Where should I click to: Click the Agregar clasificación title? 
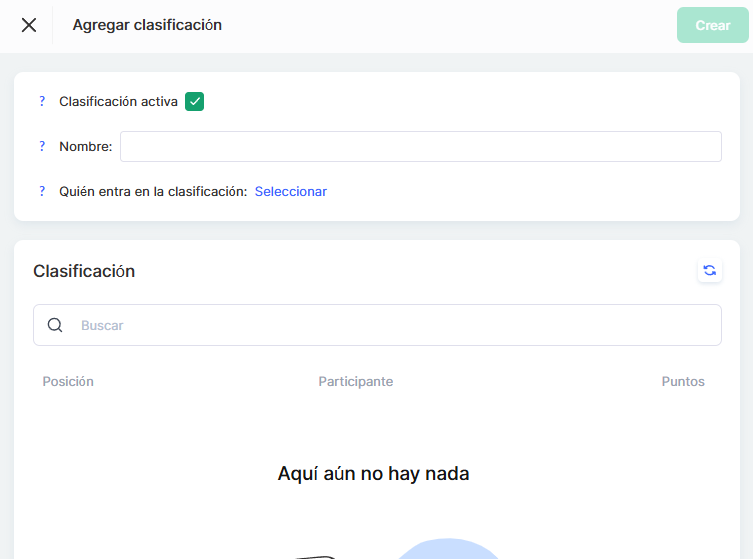(x=147, y=25)
